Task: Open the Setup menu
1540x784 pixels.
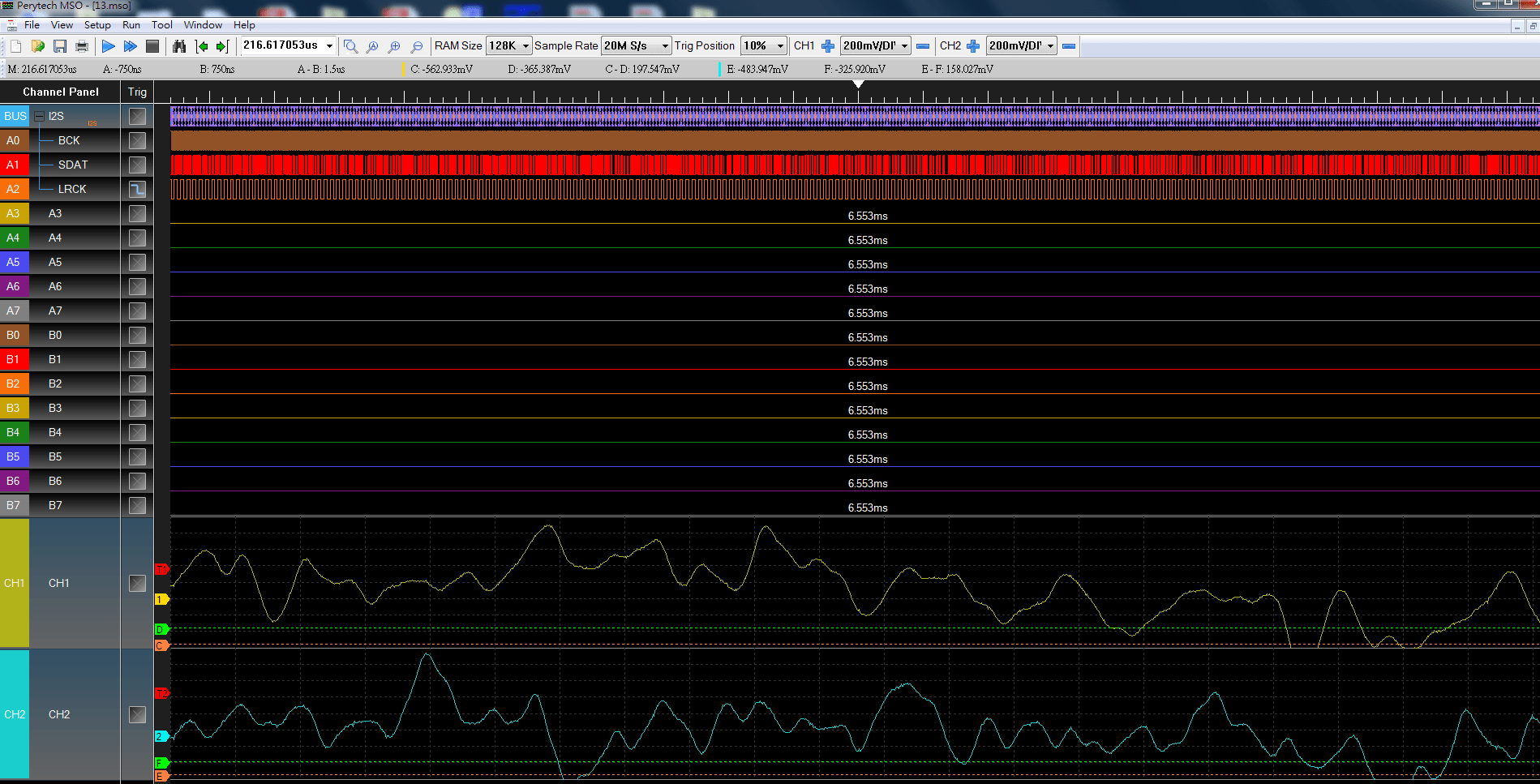Action: pyautogui.click(x=97, y=24)
